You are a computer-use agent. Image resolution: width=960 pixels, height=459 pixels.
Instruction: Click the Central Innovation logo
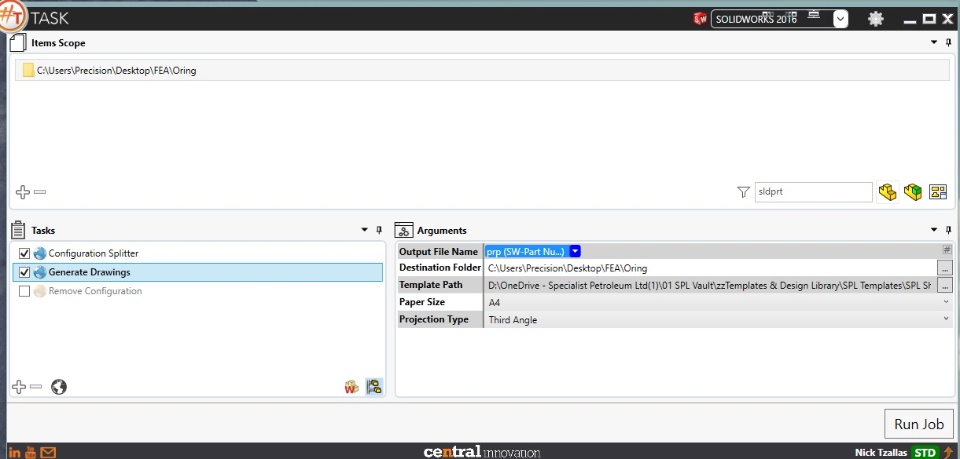(481, 453)
